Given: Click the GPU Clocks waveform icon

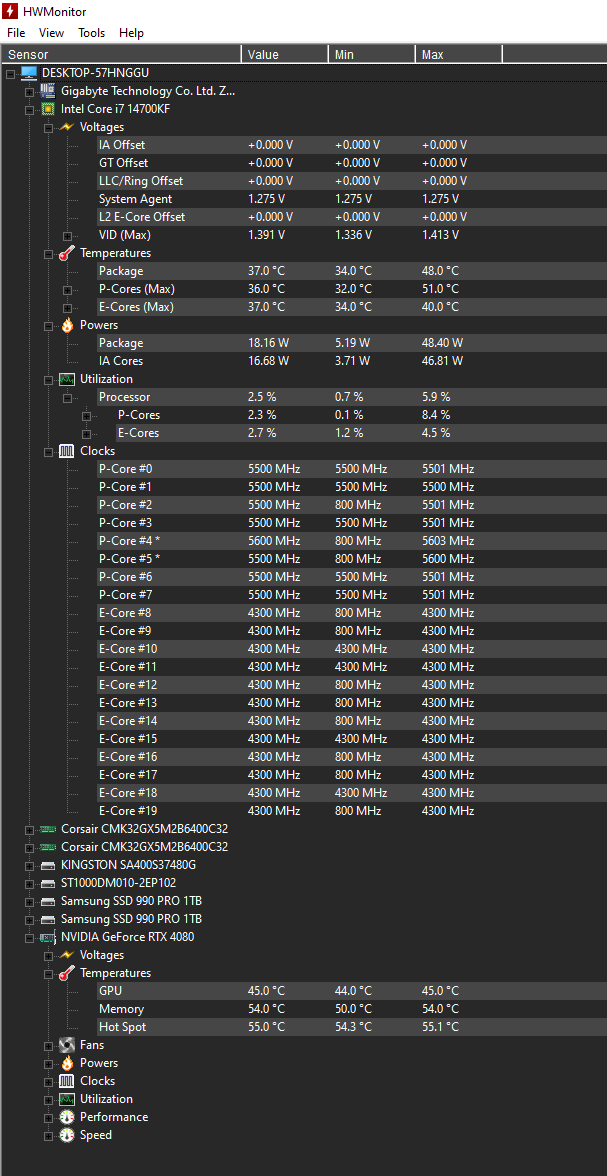Looking at the screenshot, I should [x=67, y=1081].
